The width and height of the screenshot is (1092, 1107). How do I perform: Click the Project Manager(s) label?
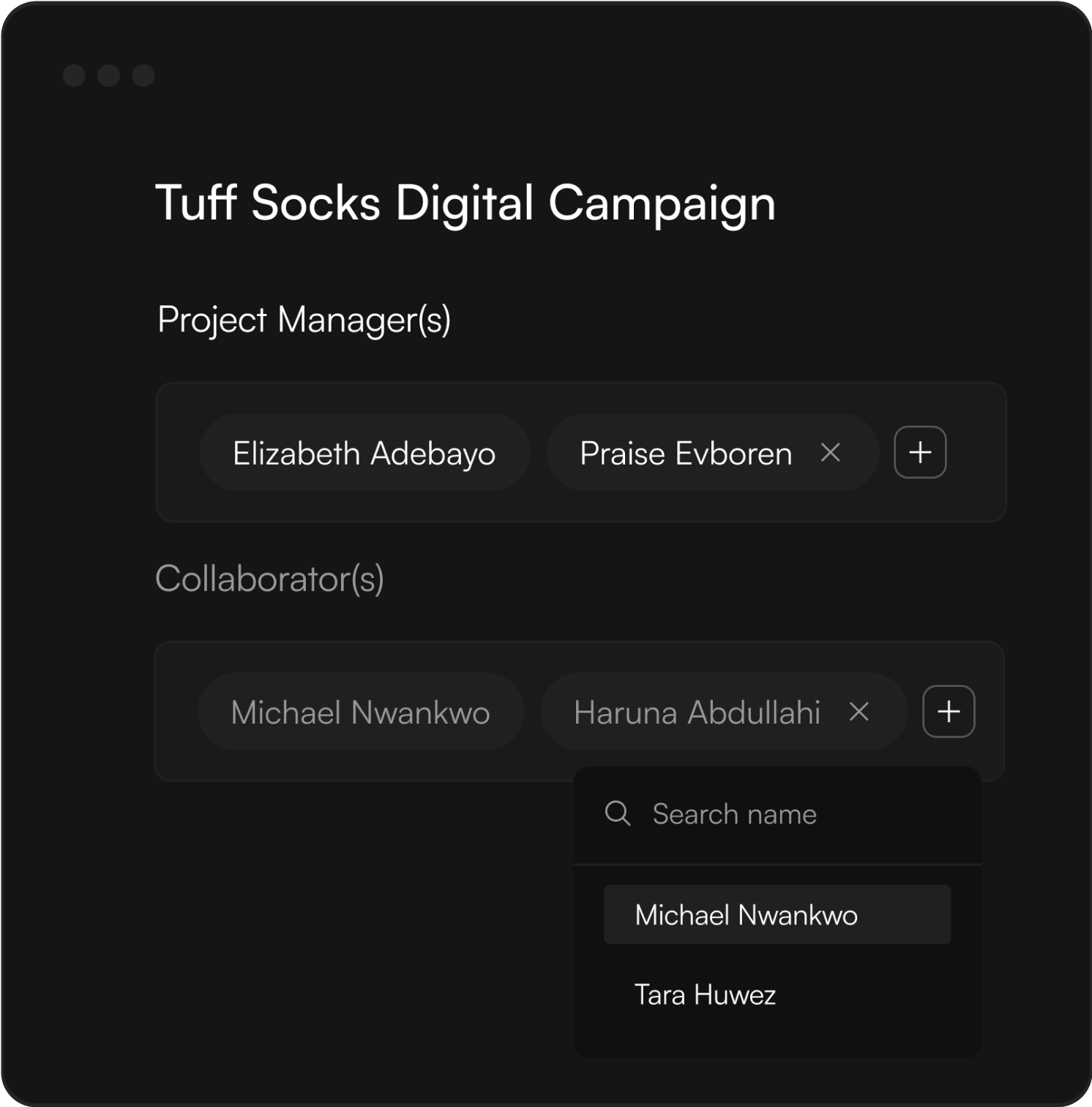pyautogui.click(x=304, y=320)
